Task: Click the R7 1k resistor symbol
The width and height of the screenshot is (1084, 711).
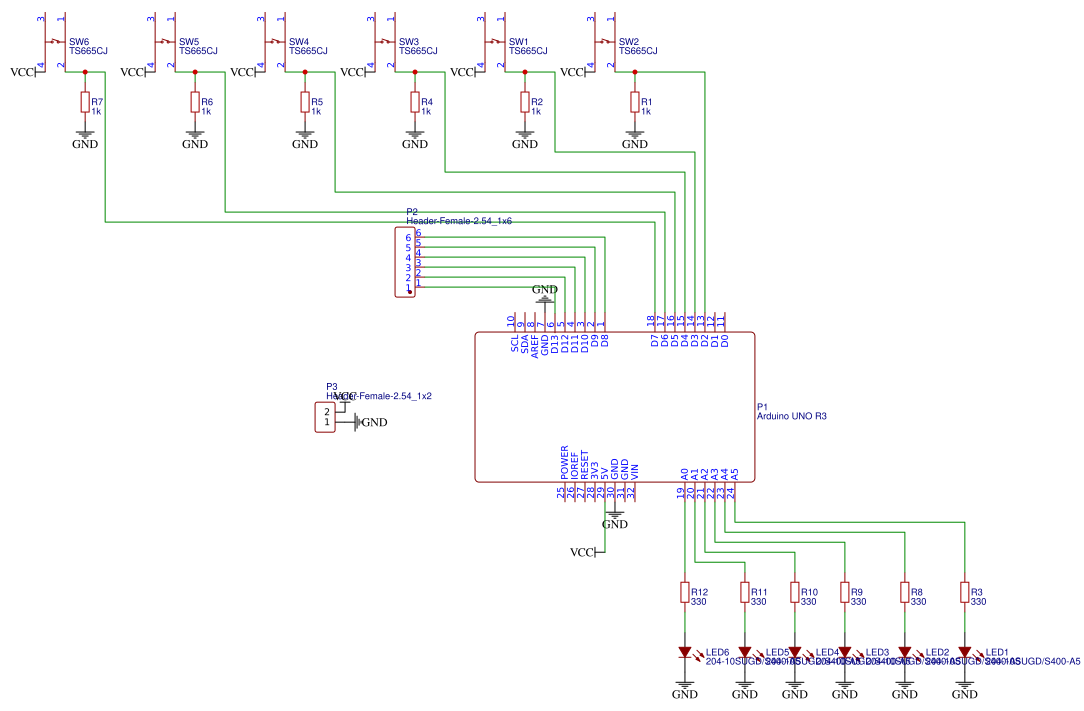Action: 85,102
